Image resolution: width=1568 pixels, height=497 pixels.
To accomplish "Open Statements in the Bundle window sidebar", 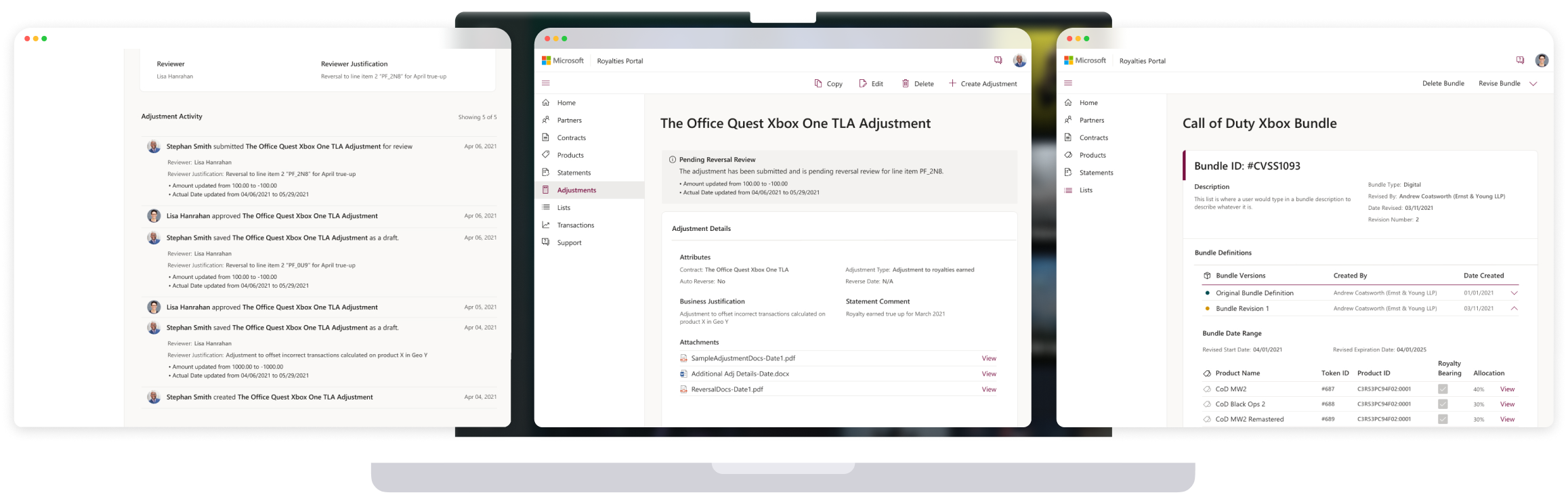I will coord(1096,173).
